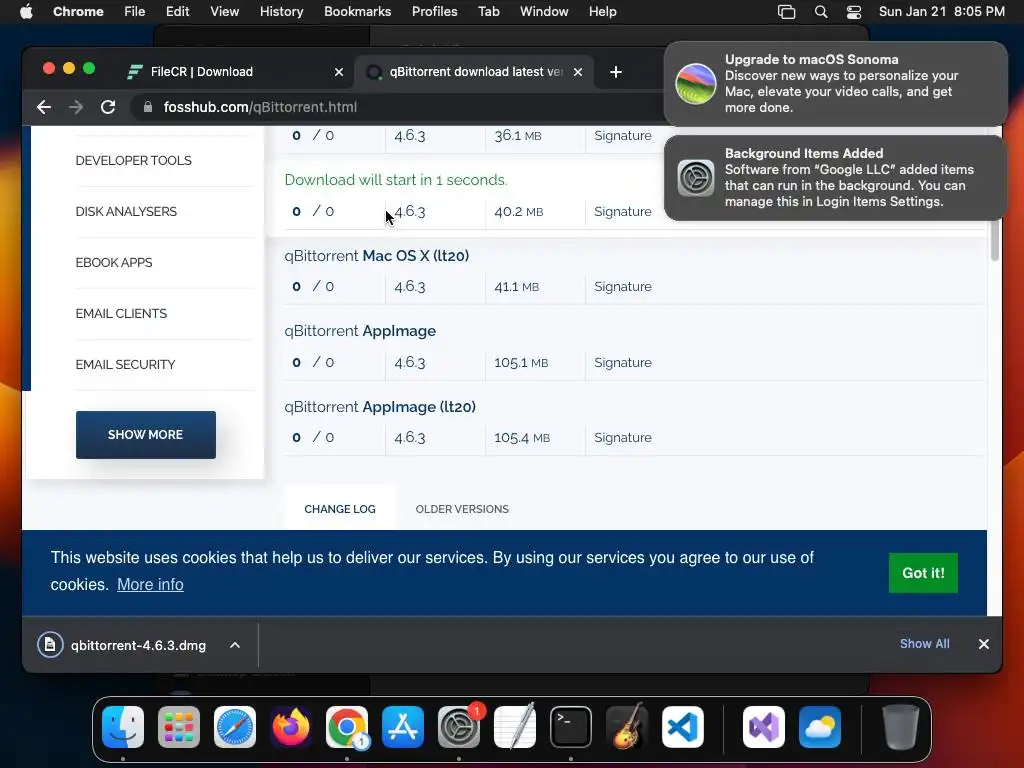This screenshot has width=1024, height=768.
Task: Open the Apple menu
Action: pos(26,12)
